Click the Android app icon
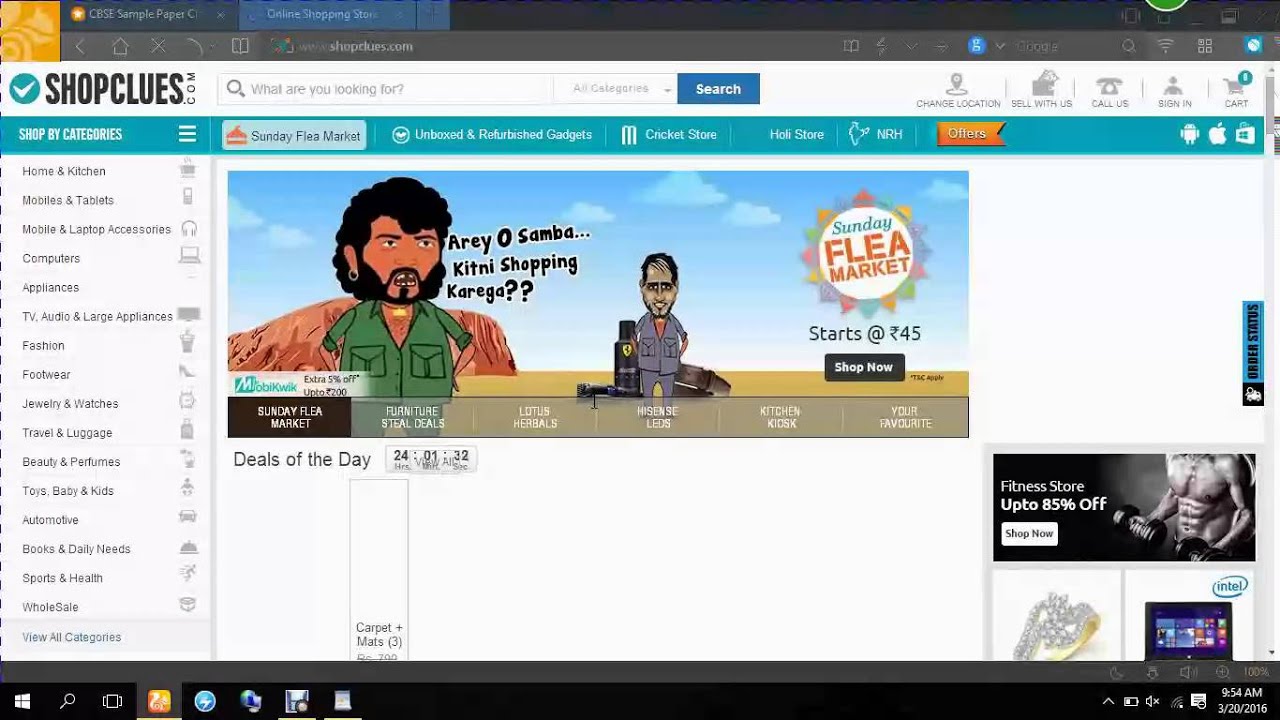 pos(1189,134)
